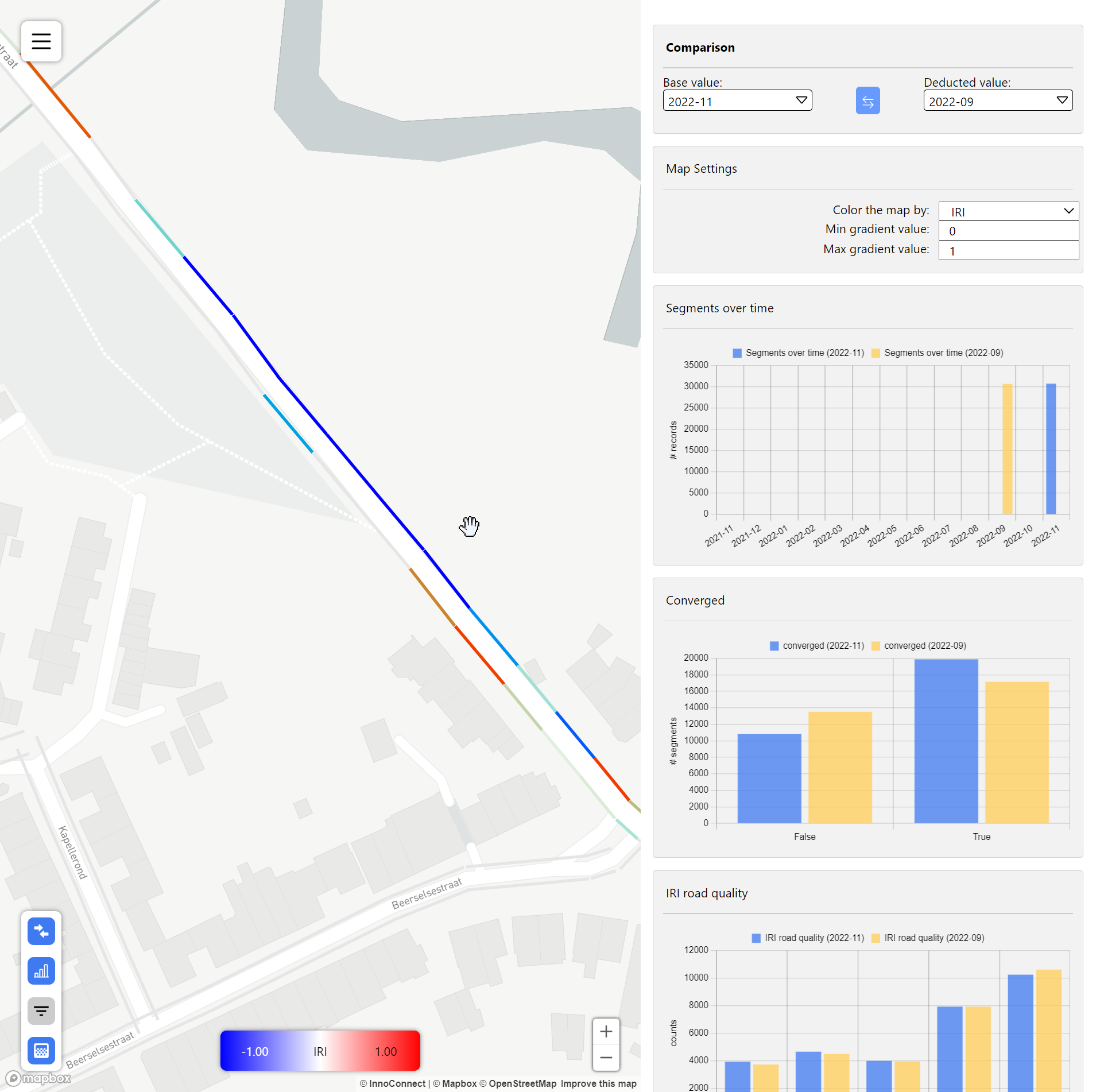Toggle IRI road quality (2022-11) legend series
Viewport: 1100px width, 1092px height.
pos(807,938)
